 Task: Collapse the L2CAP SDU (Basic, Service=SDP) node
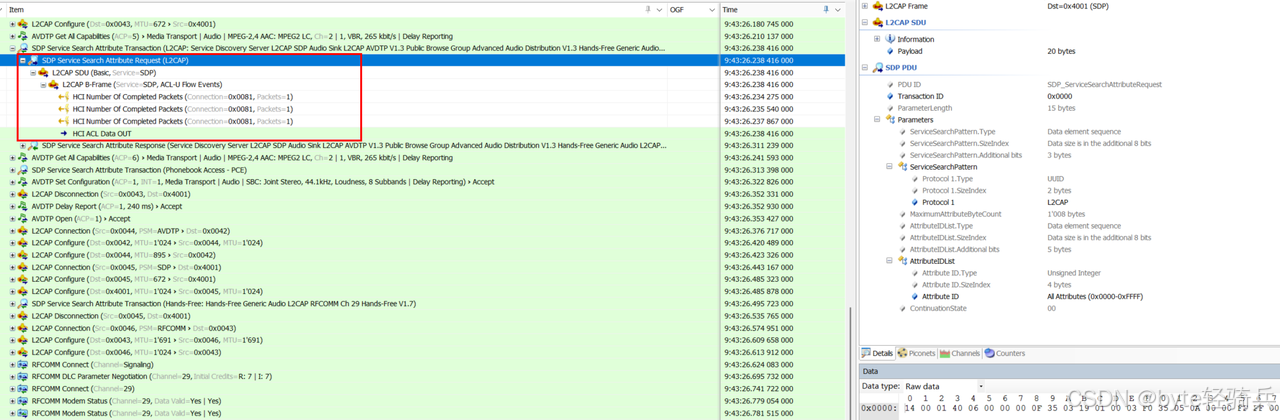point(33,73)
